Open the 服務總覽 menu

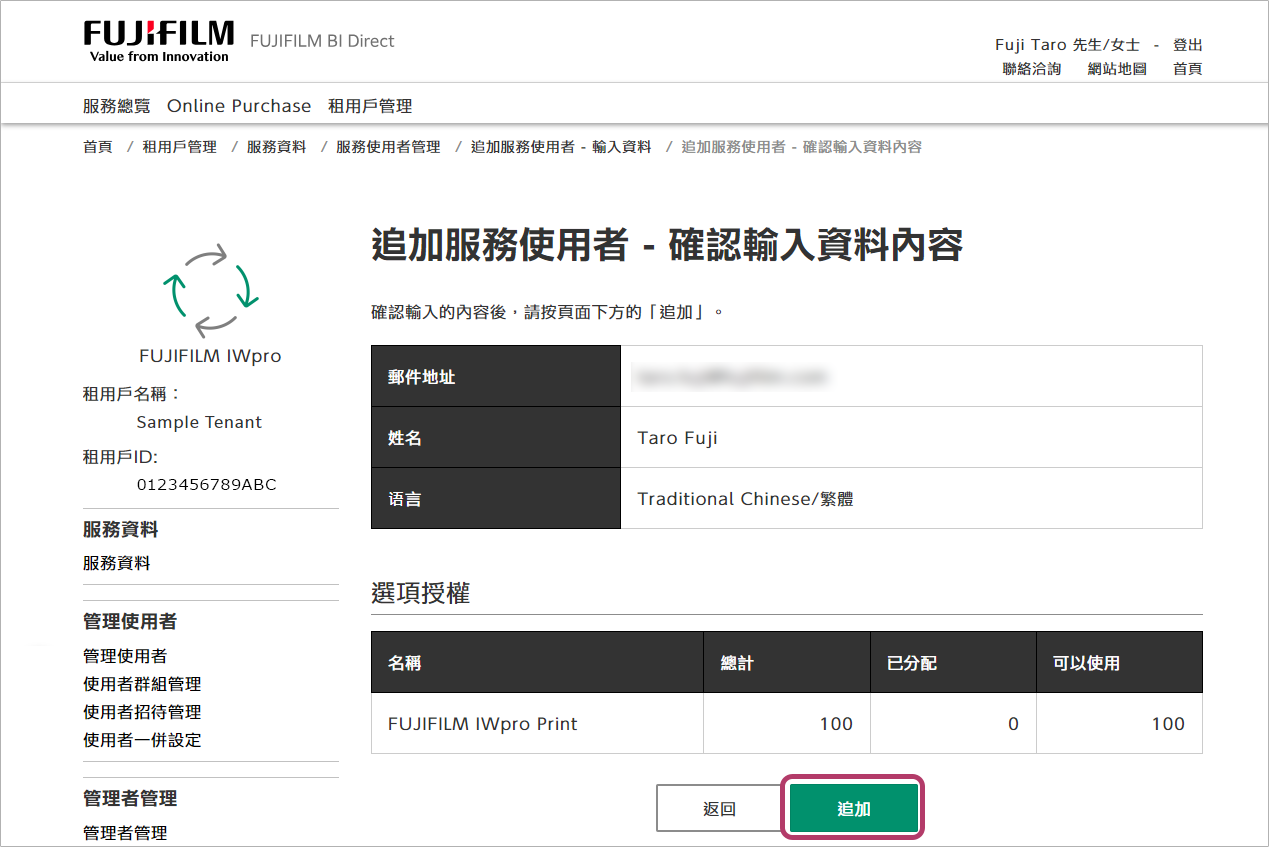pyautogui.click(x=116, y=106)
